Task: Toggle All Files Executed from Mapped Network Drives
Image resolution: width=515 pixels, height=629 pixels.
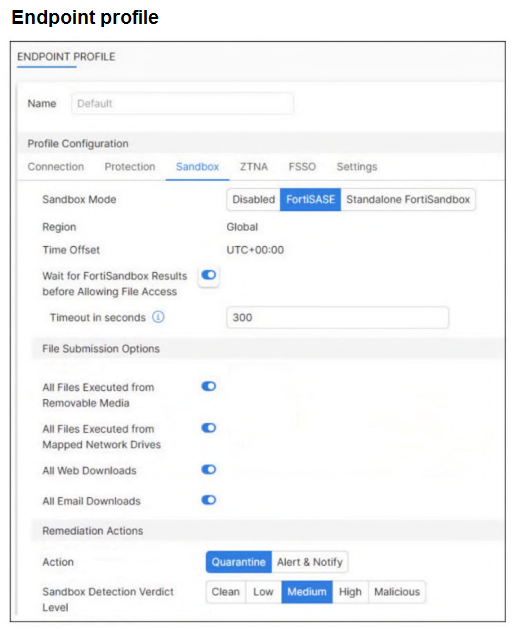Action: (x=209, y=428)
